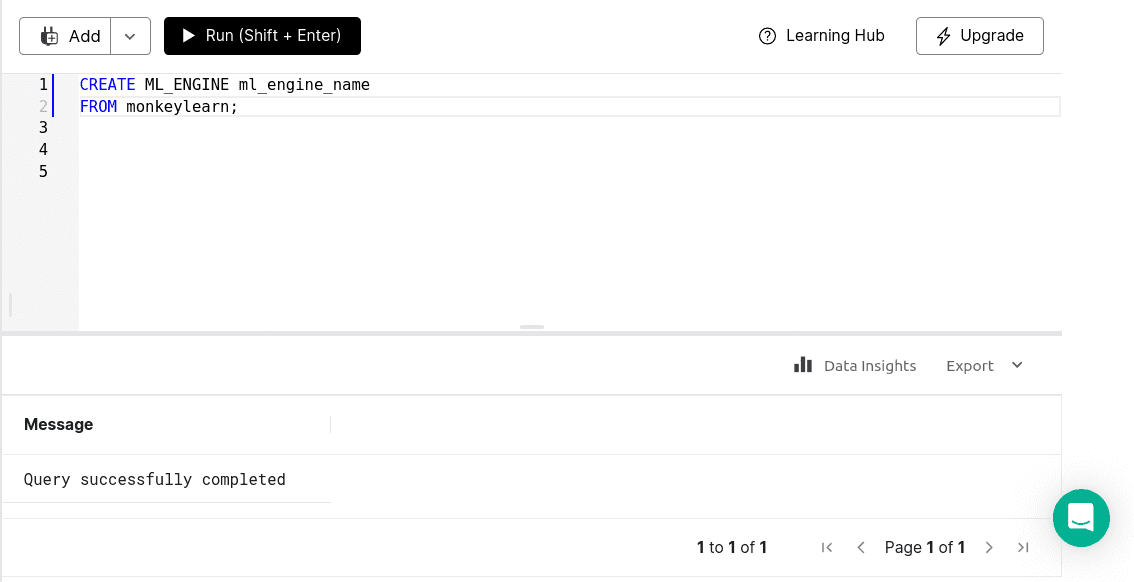Click the Message column resize separator

pos(331,424)
